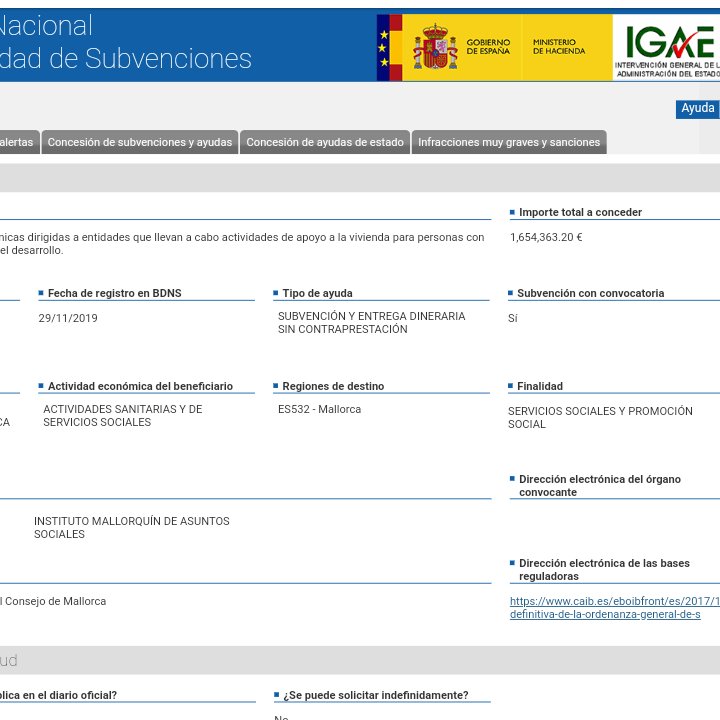720x720 pixels.
Task: Select the Sí value under Subvención con convocatoria
Action: (512, 318)
